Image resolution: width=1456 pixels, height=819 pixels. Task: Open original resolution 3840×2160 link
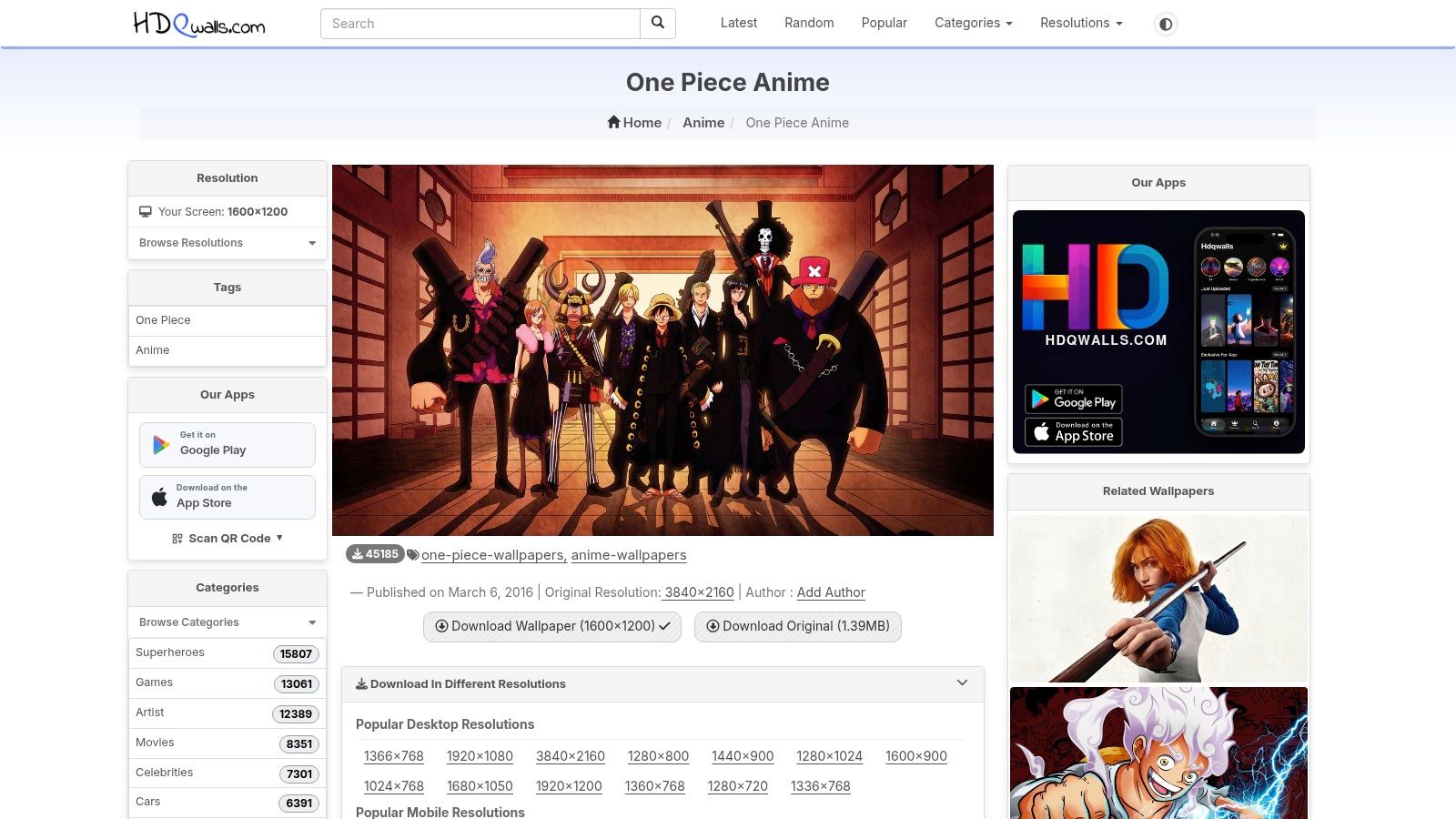tap(699, 592)
